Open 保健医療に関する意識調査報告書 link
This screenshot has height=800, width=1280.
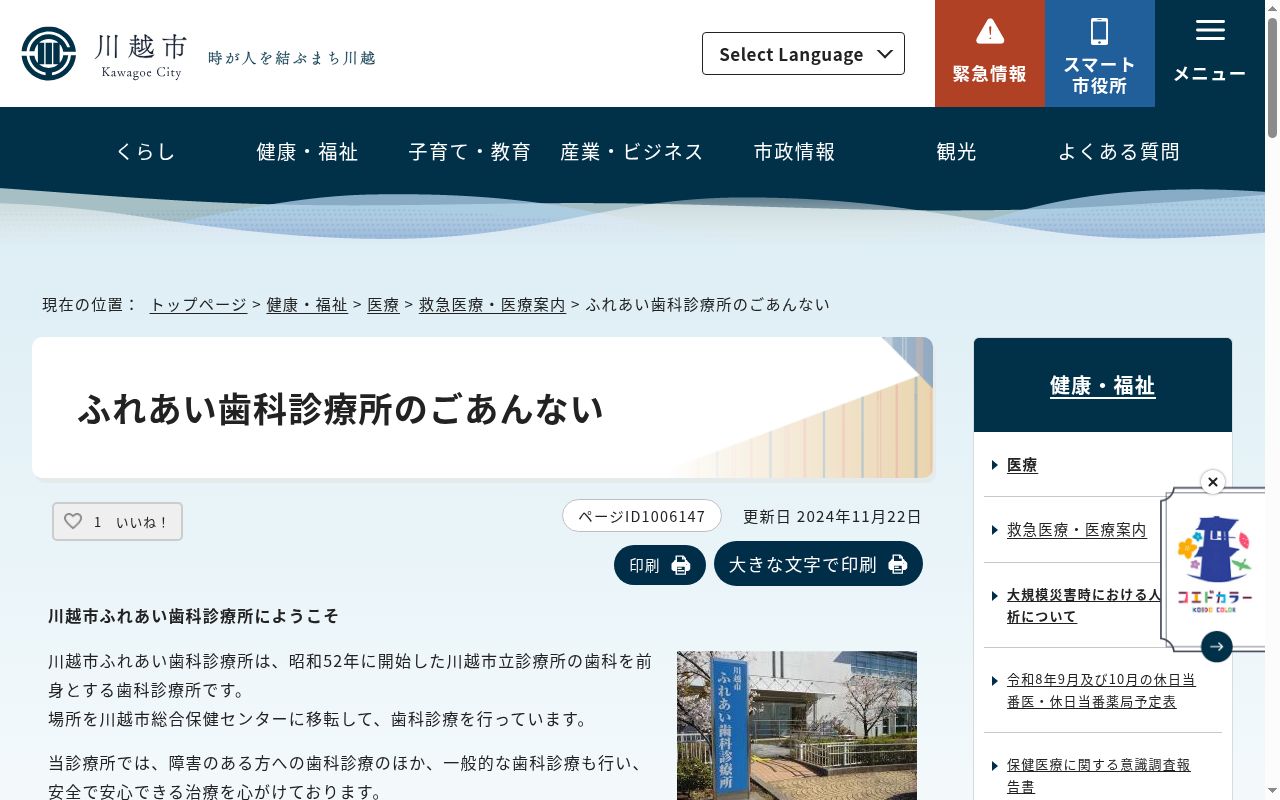point(1099,776)
